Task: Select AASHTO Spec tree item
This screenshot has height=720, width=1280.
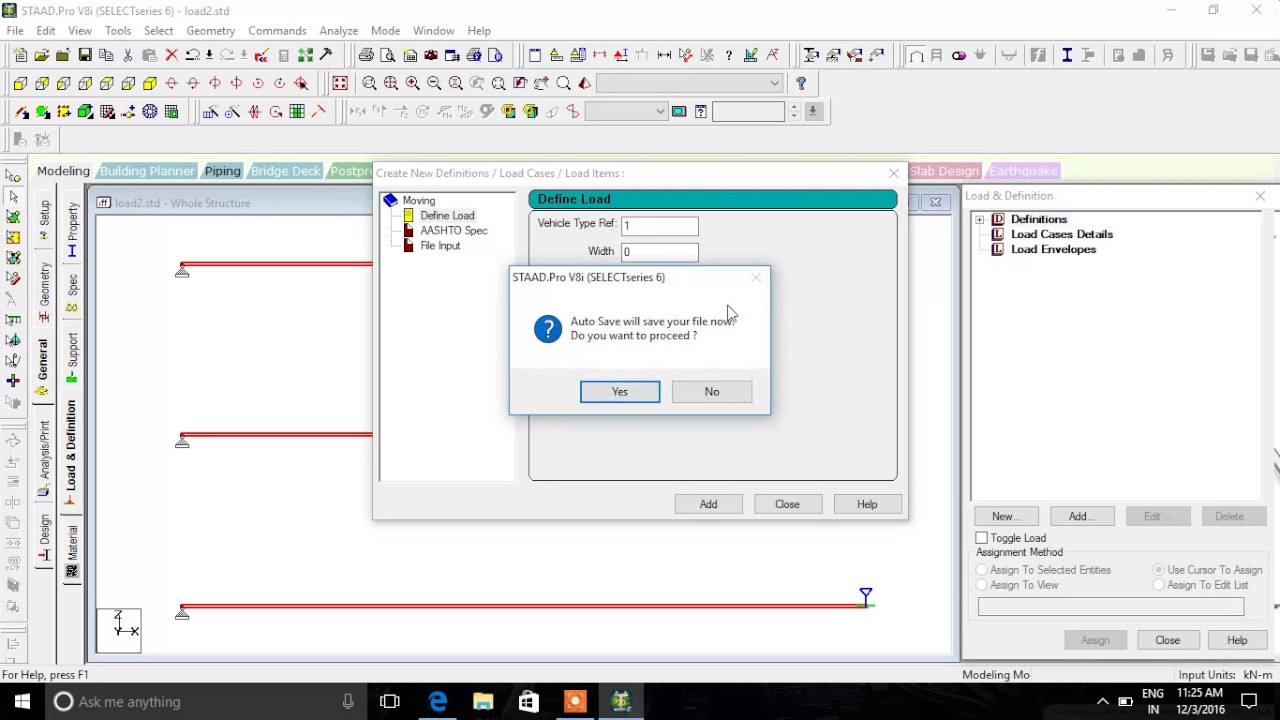Action: (454, 231)
